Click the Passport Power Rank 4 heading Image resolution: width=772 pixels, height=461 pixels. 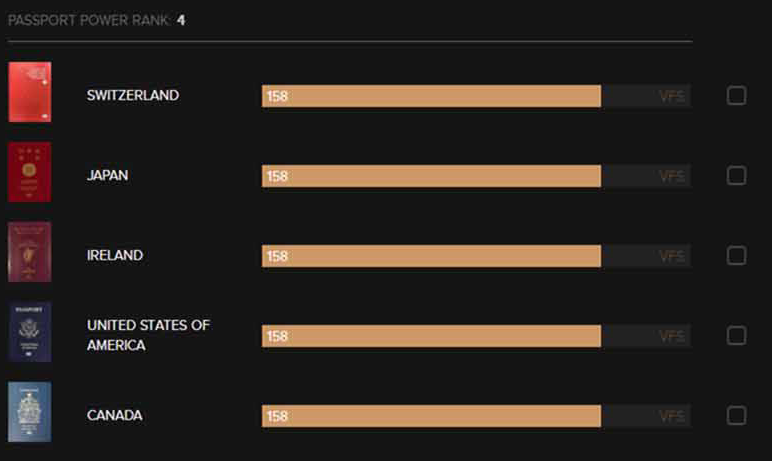point(96,20)
